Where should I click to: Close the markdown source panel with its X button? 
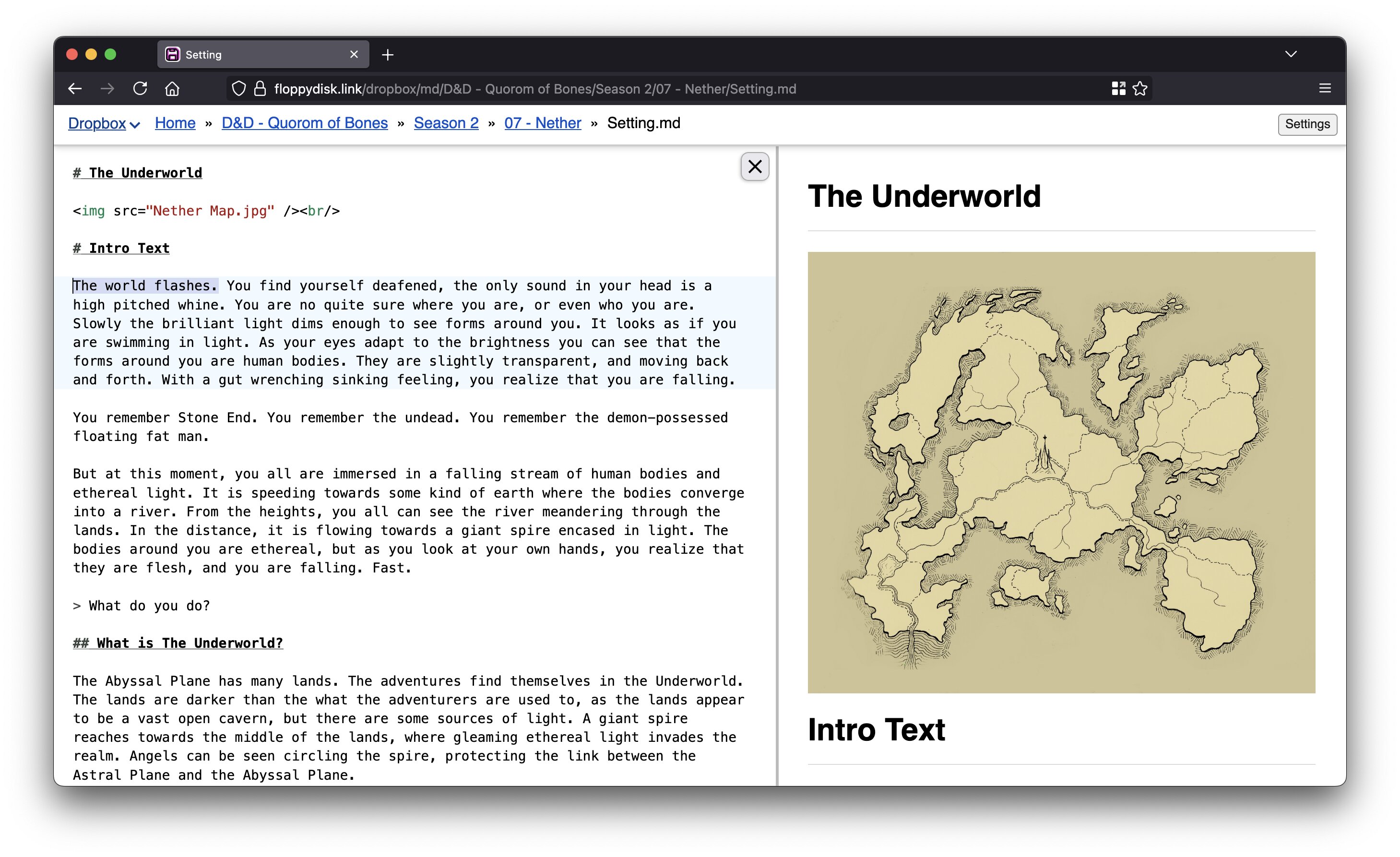[755, 167]
